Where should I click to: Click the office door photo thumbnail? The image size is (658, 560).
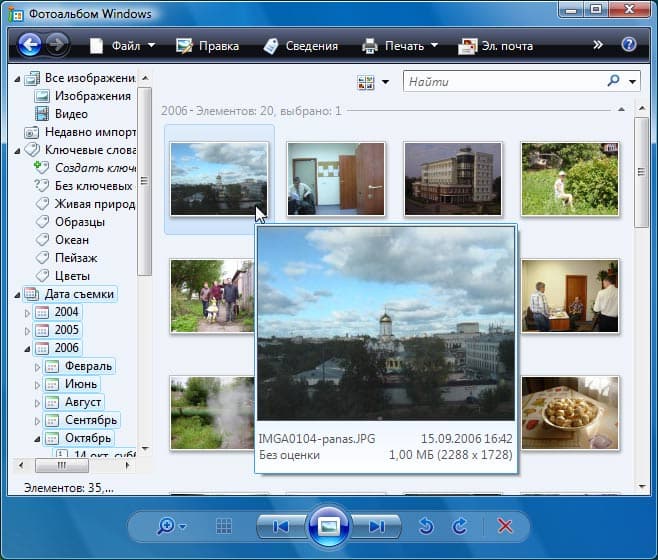(336, 179)
